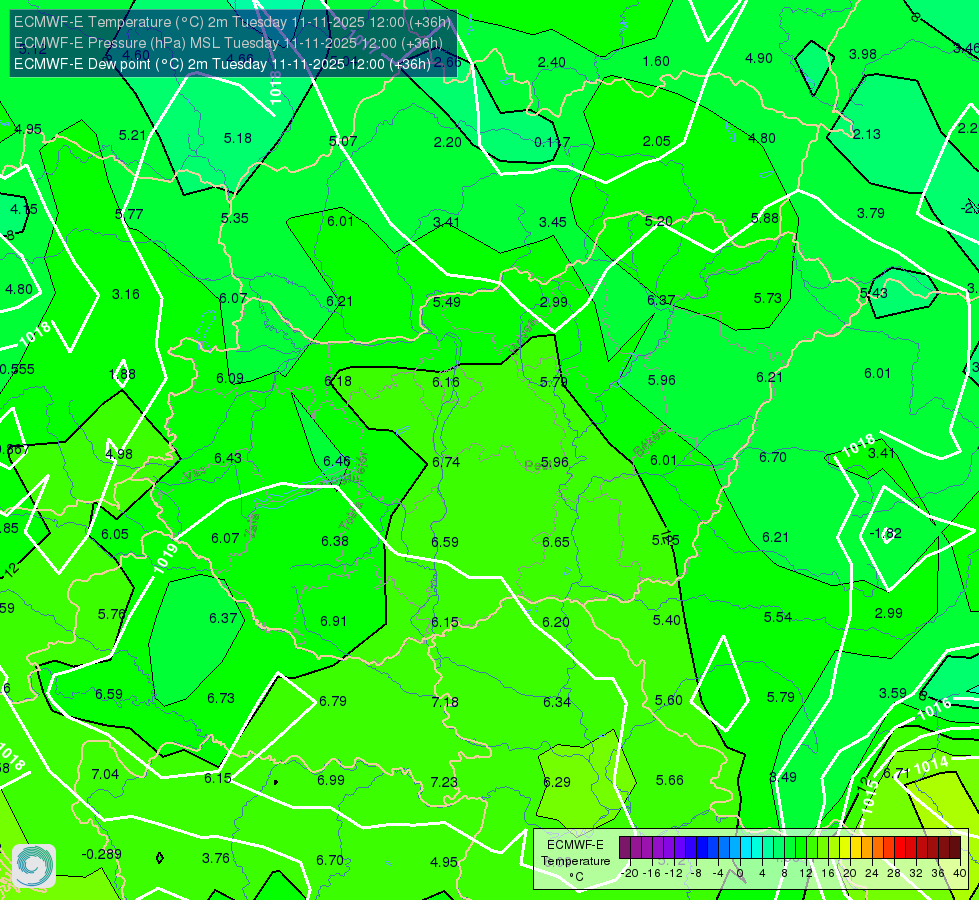The height and width of the screenshot is (900, 979).
Task: Click the 2.05 dew point value
Action: pyautogui.click(x=657, y=141)
